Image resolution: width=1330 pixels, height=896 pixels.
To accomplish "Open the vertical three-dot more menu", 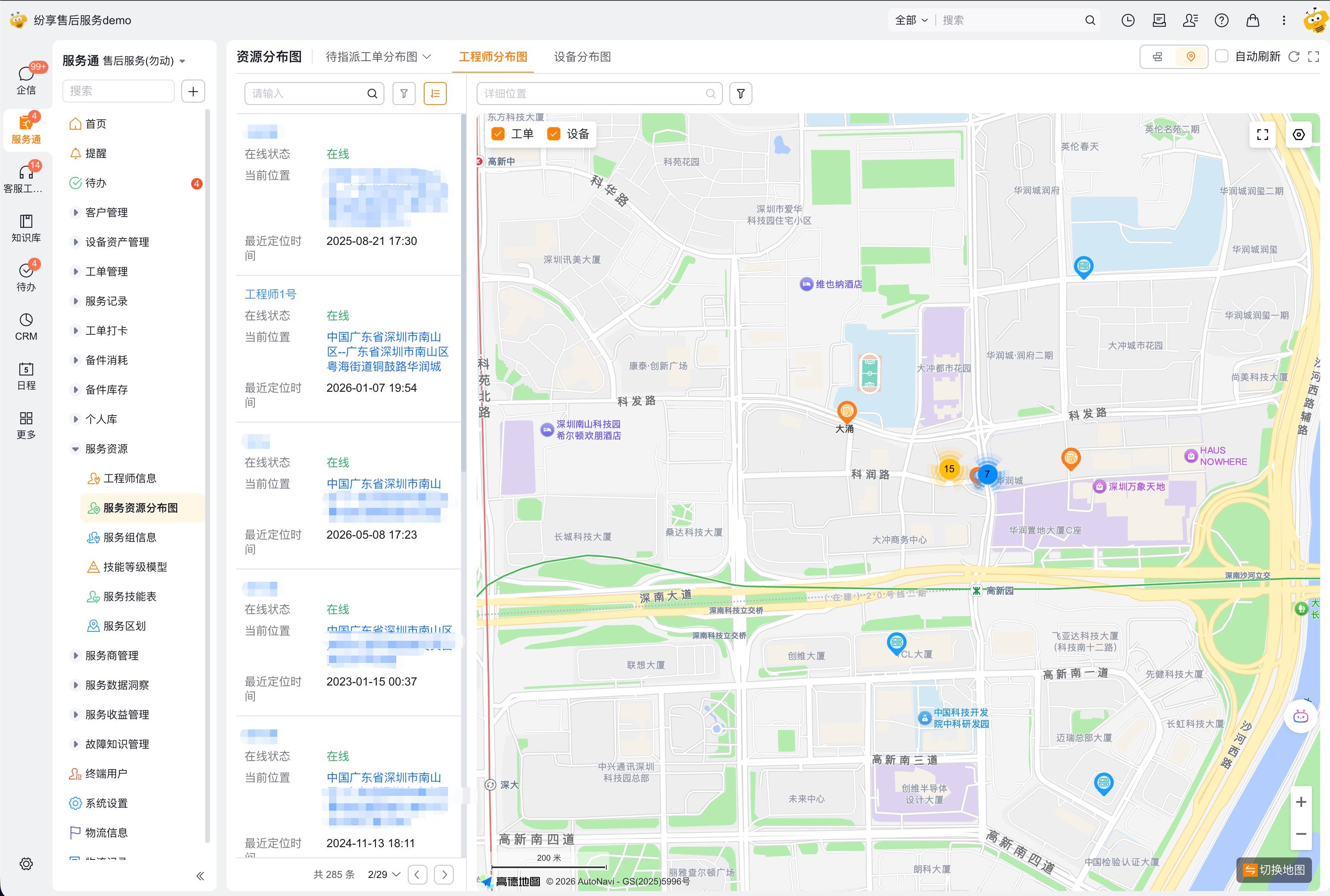I will (x=1284, y=21).
